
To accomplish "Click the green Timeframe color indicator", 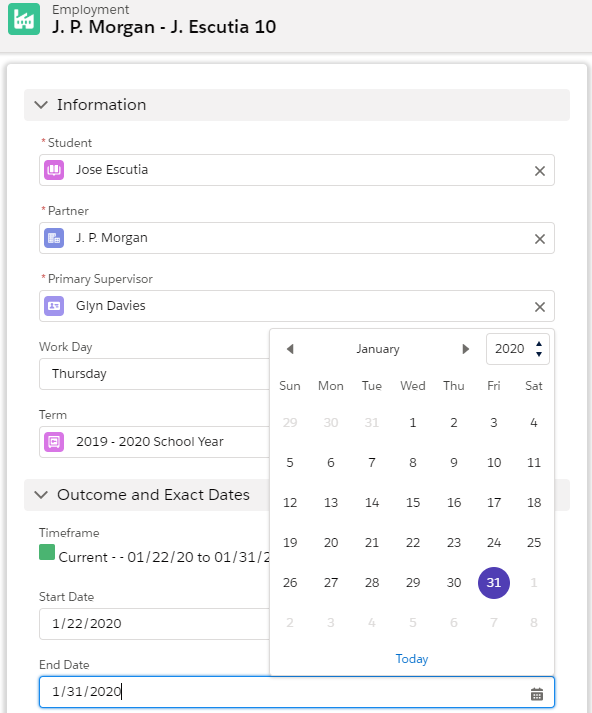I will pyautogui.click(x=47, y=552).
